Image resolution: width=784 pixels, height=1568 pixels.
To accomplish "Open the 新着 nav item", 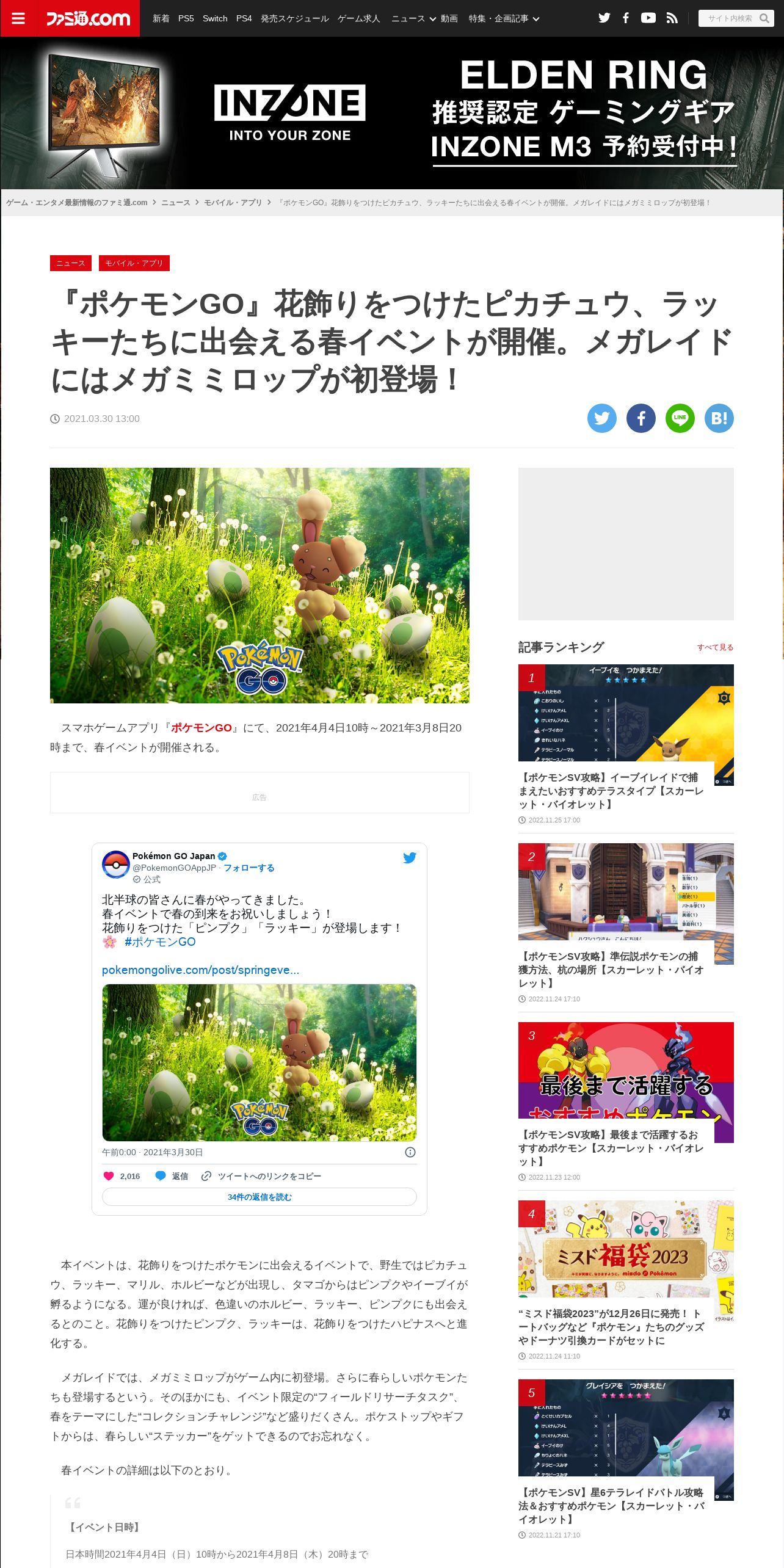I will click(161, 18).
